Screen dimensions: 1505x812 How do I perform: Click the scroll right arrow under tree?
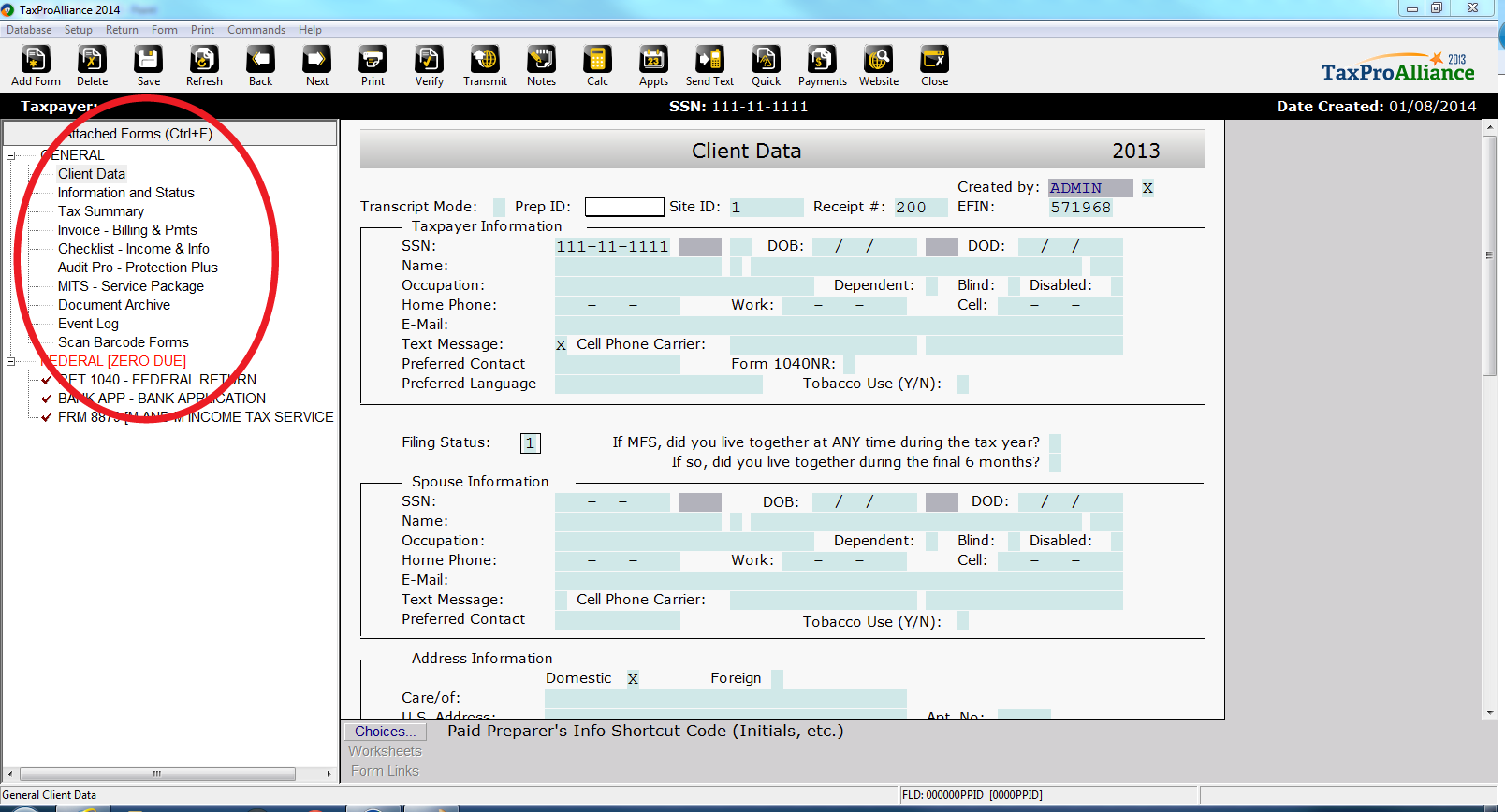tap(329, 774)
